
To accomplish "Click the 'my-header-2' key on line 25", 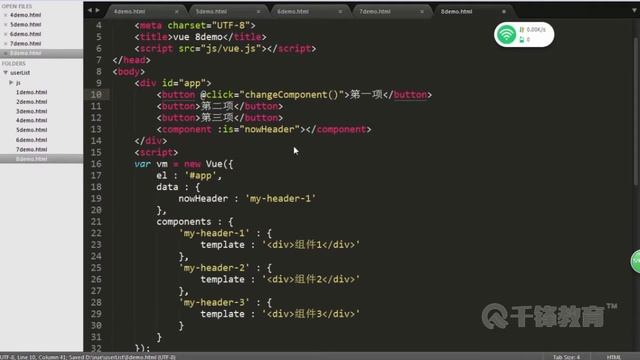I will click(214, 268).
